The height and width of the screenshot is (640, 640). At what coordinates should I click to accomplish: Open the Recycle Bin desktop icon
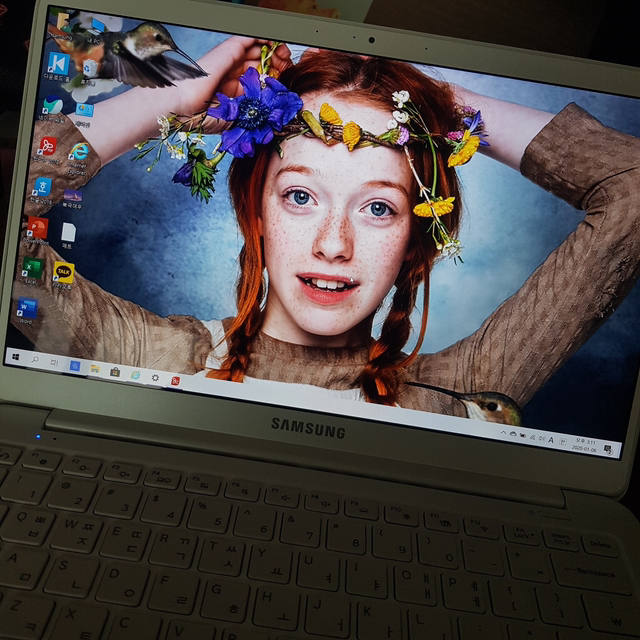[90, 69]
